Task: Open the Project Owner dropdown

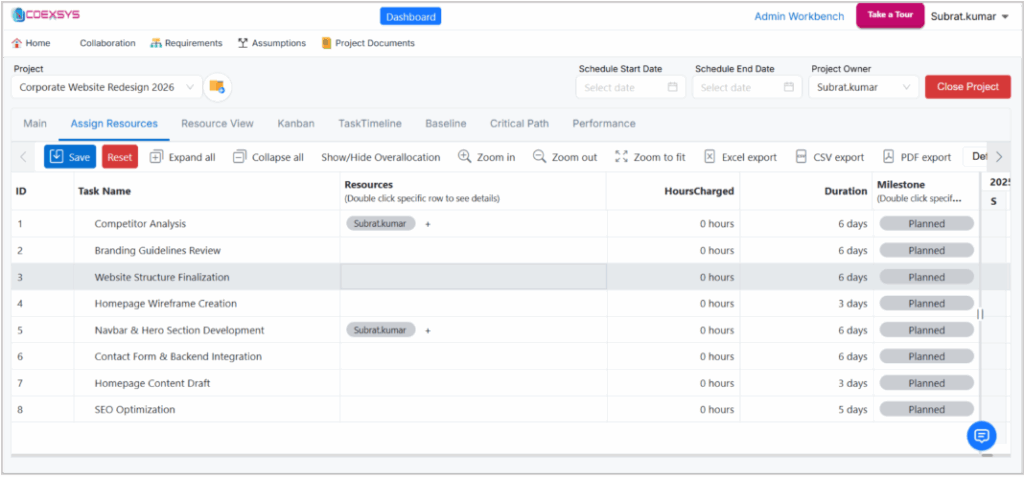Action: [x=862, y=87]
